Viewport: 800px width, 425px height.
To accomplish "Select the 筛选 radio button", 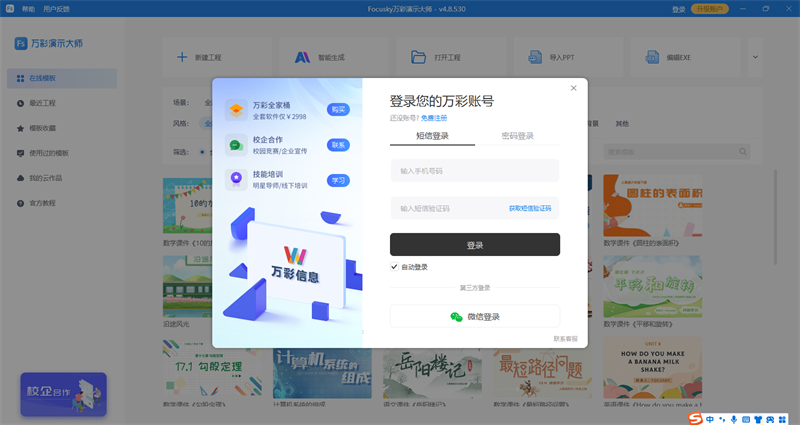I will (202, 152).
